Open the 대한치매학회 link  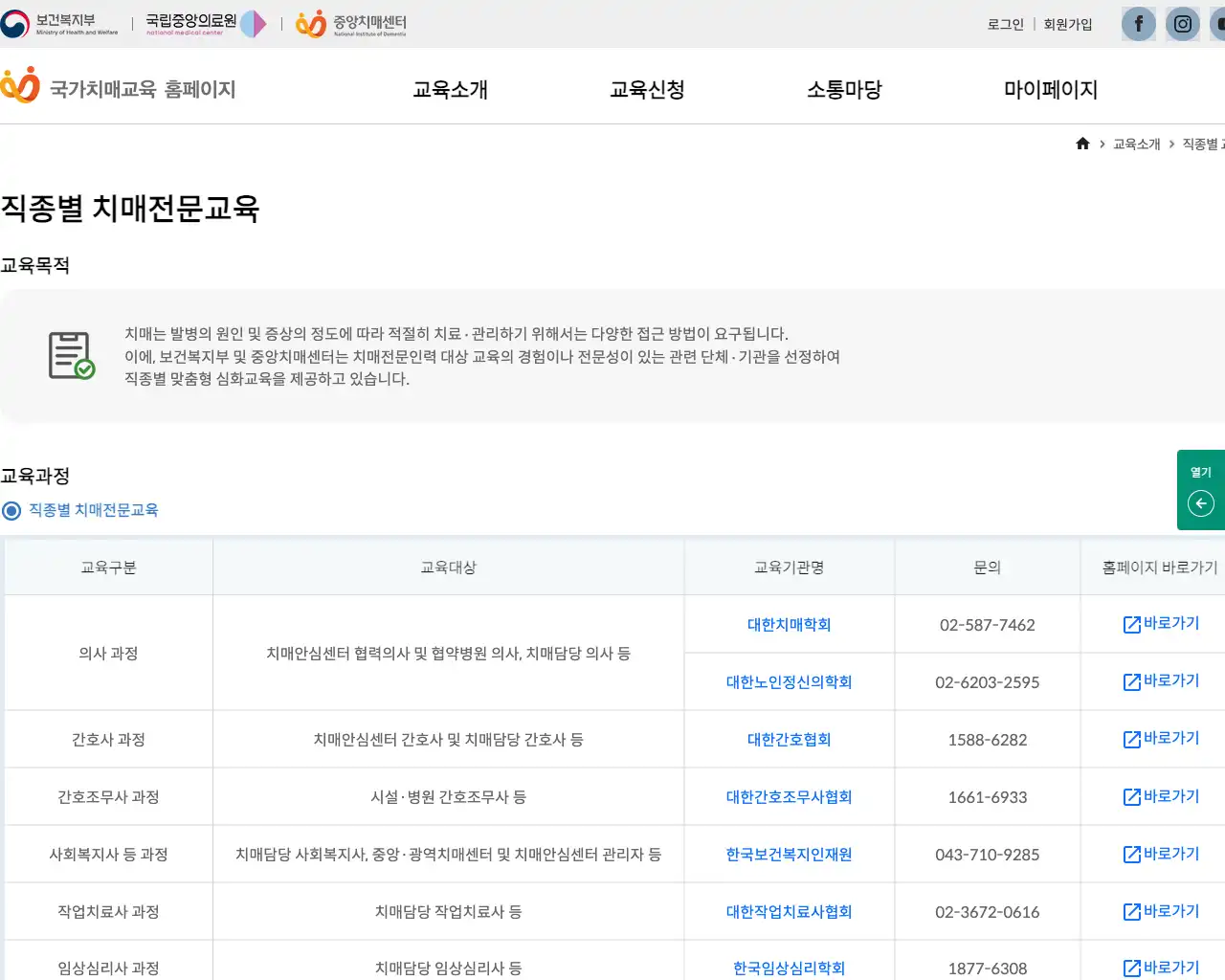tap(789, 625)
